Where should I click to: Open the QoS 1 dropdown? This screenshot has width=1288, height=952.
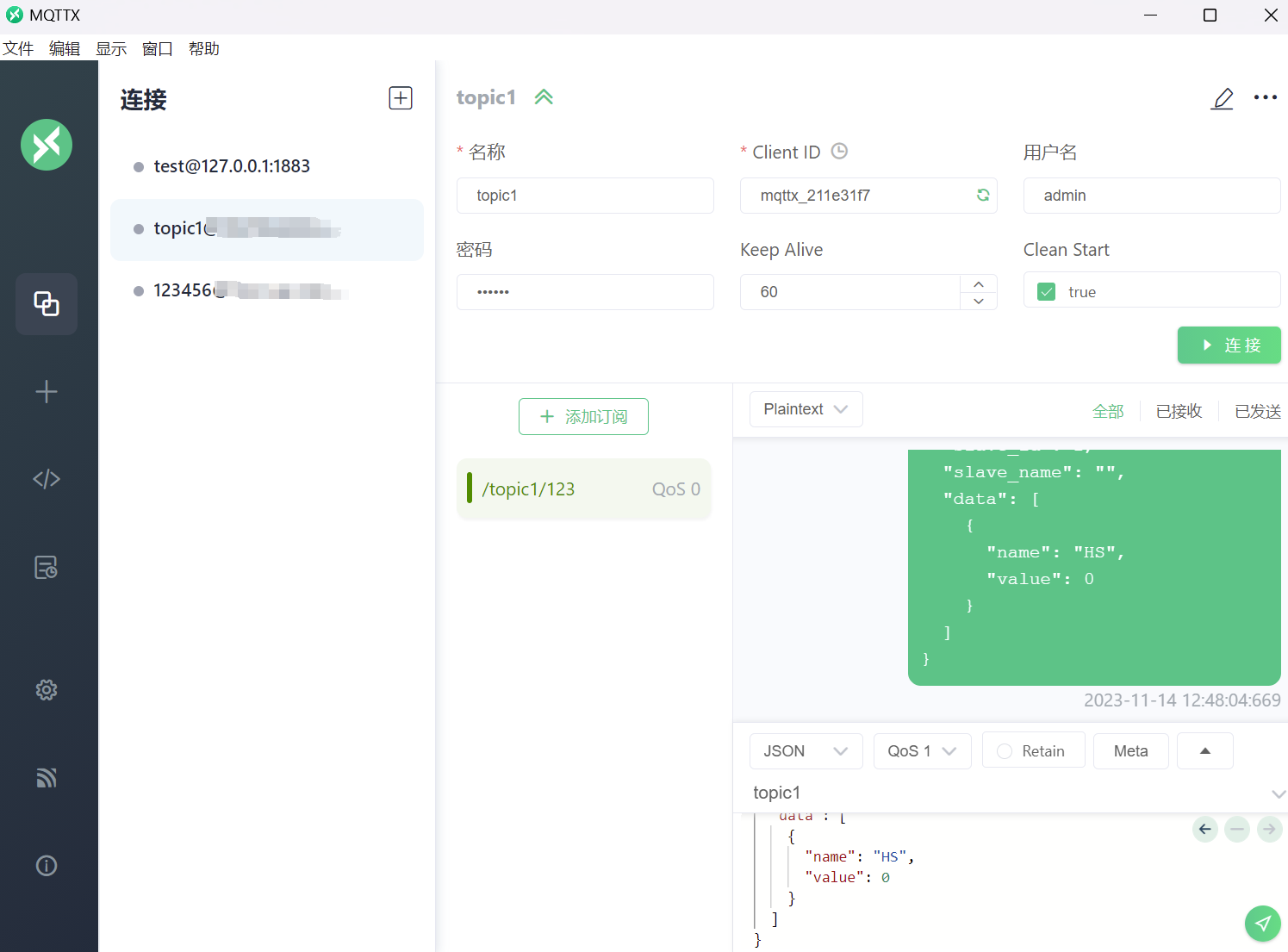(x=922, y=751)
